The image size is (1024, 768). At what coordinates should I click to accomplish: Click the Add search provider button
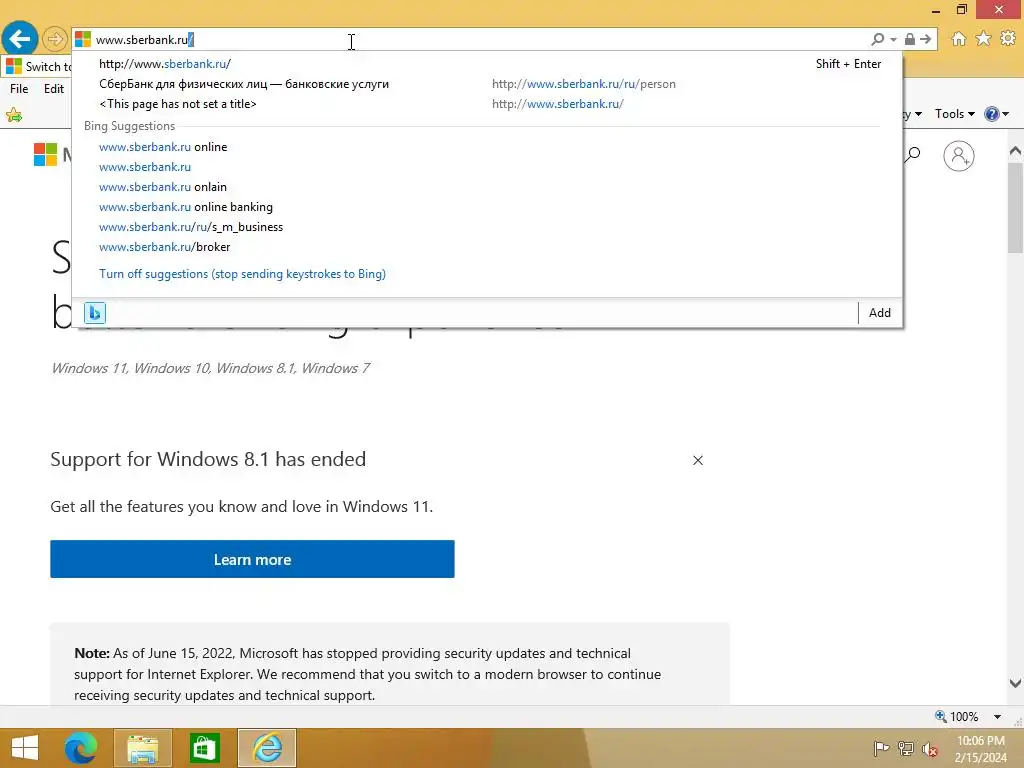tap(879, 313)
